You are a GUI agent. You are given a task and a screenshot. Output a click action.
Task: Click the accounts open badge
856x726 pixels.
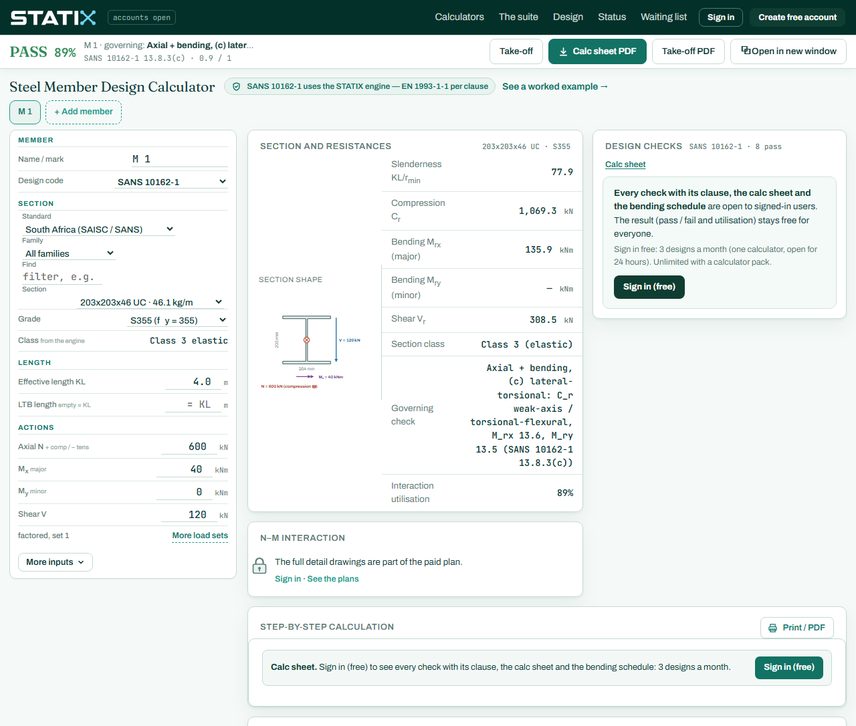[141, 17]
